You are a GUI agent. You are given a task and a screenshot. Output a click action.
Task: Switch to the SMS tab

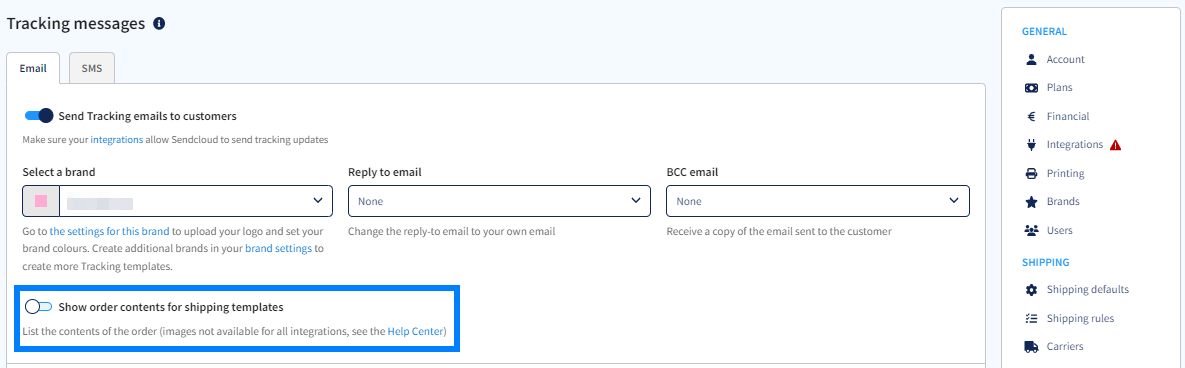pyautogui.click(x=91, y=68)
